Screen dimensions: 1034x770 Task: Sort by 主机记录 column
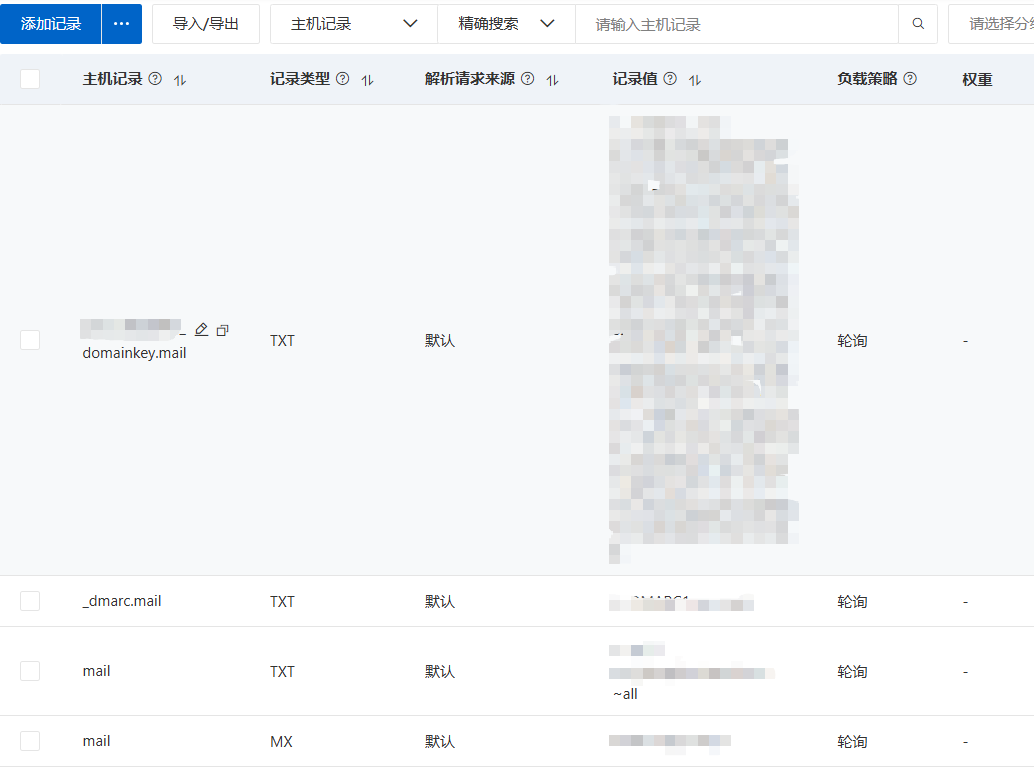tap(180, 80)
